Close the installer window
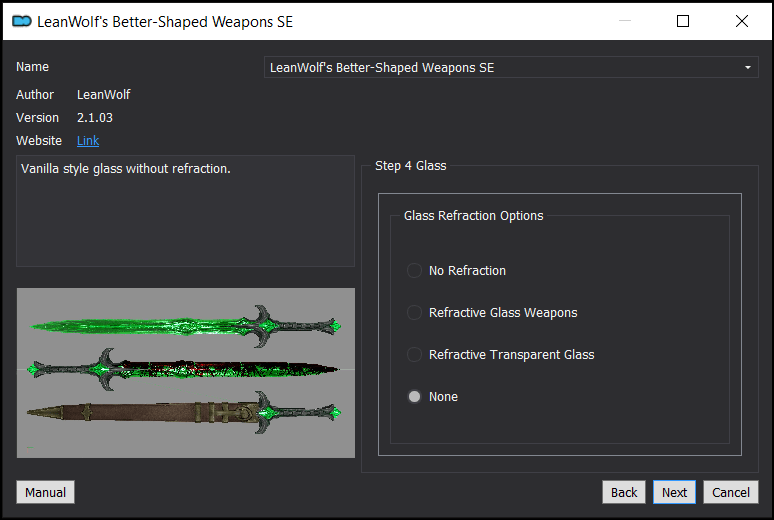774x520 pixels. (741, 21)
